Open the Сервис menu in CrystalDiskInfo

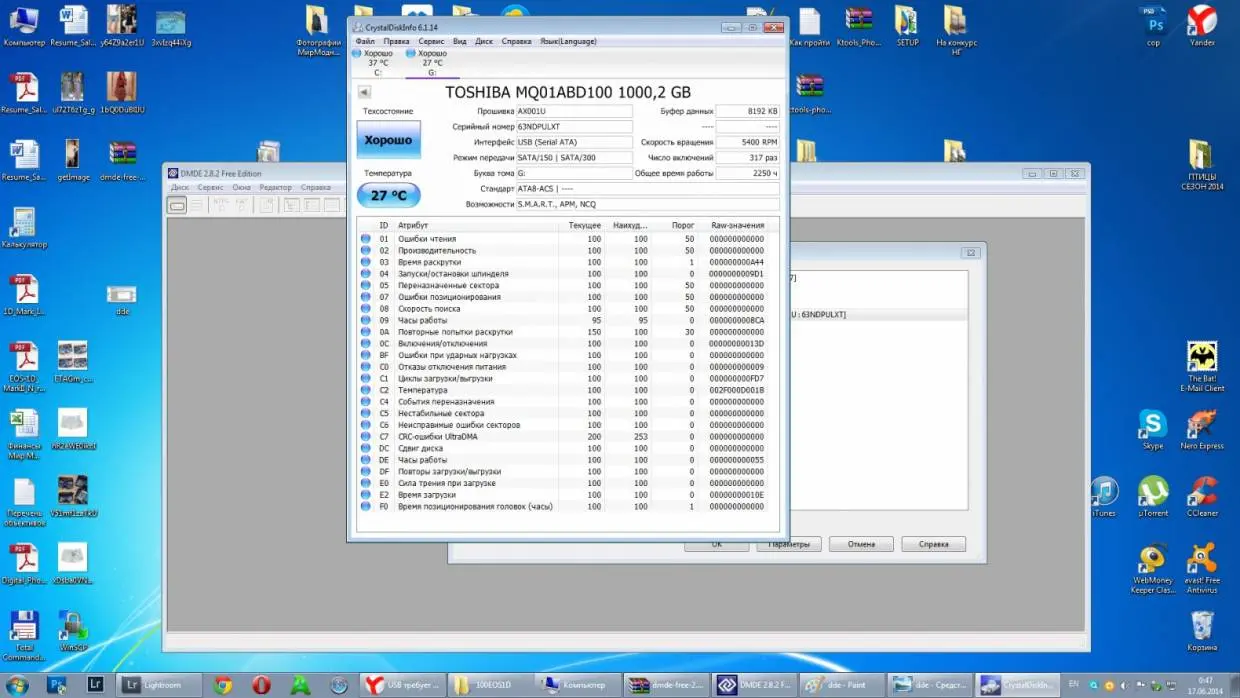(431, 41)
